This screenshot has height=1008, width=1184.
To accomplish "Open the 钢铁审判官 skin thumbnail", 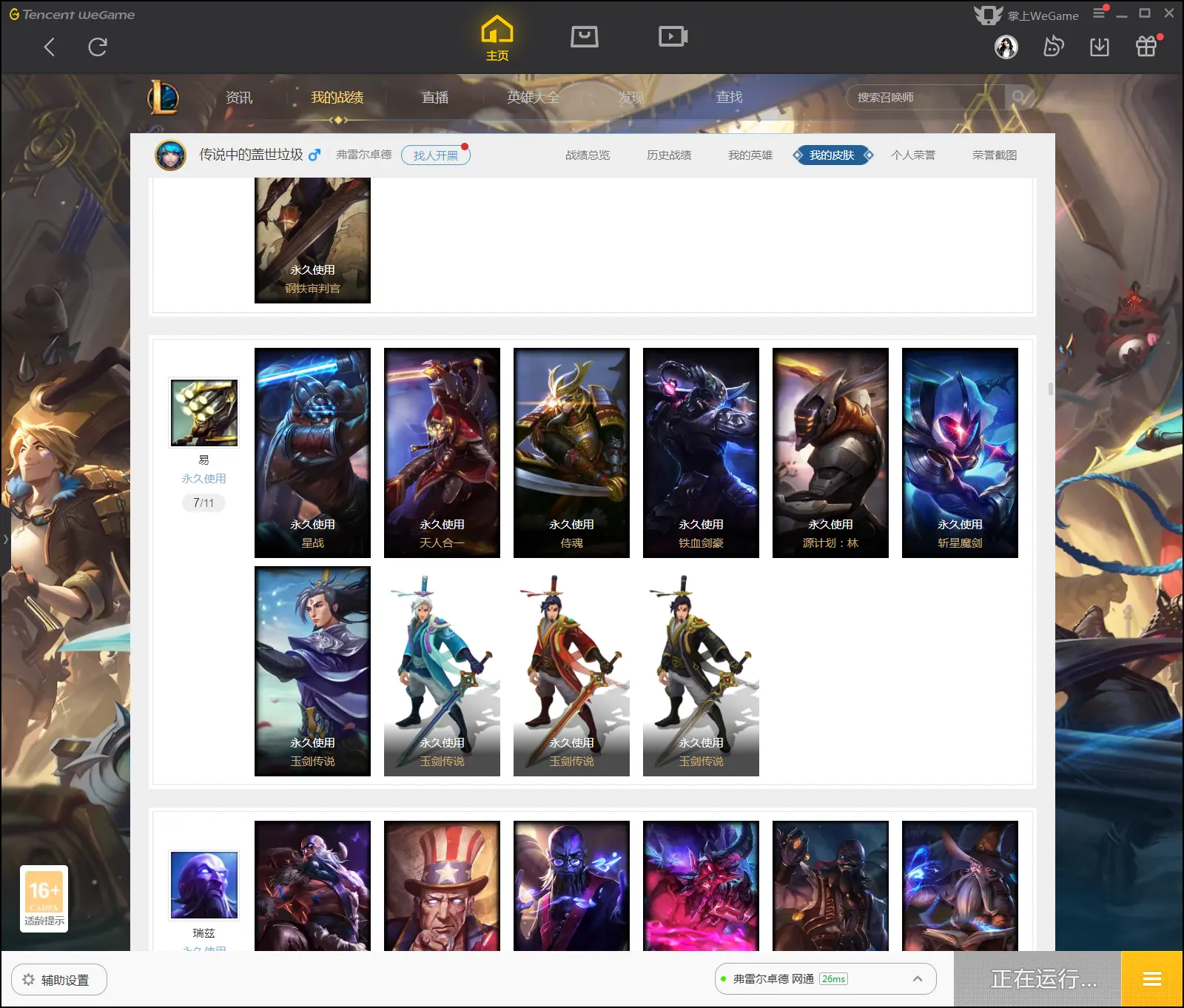I will [312, 241].
